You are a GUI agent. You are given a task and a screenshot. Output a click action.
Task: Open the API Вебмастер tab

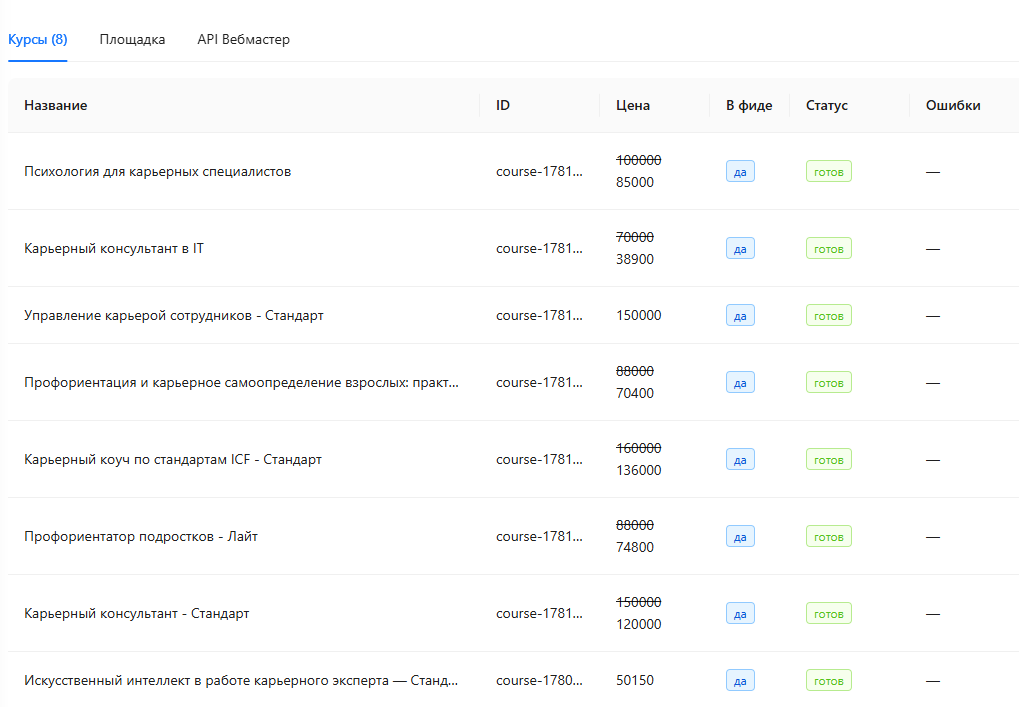[244, 40]
